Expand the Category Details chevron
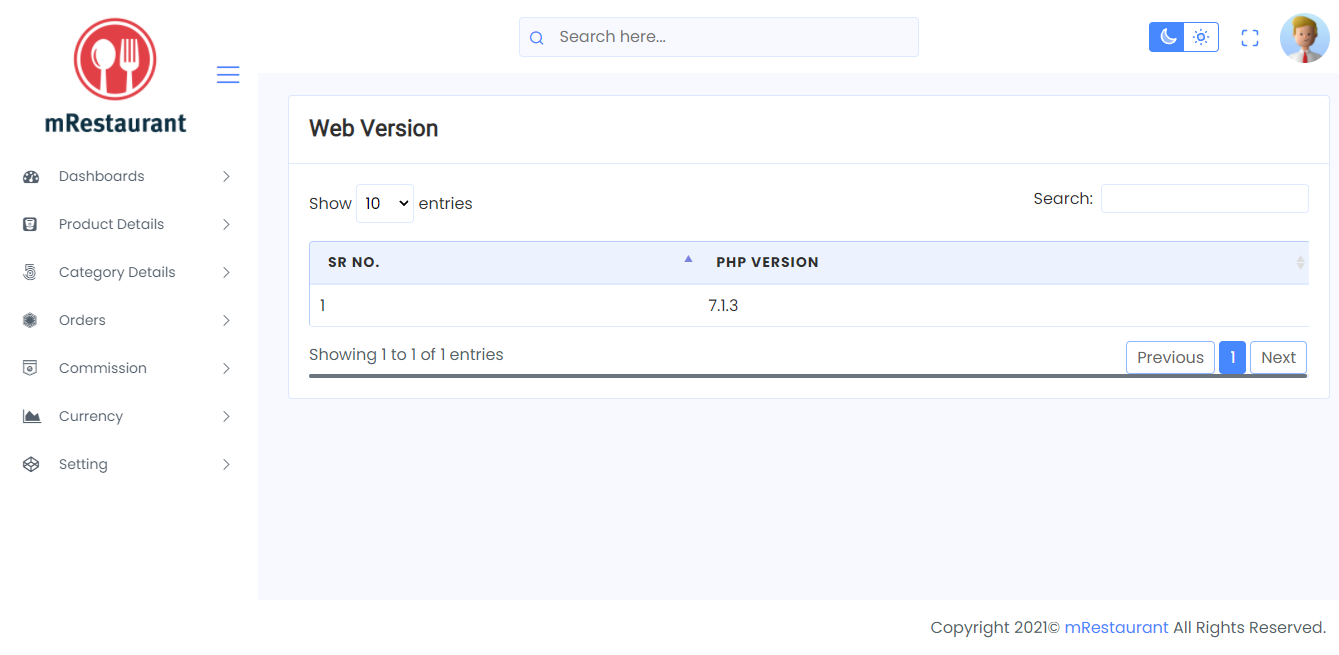1339x655 pixels. click(x=226, y=272)
